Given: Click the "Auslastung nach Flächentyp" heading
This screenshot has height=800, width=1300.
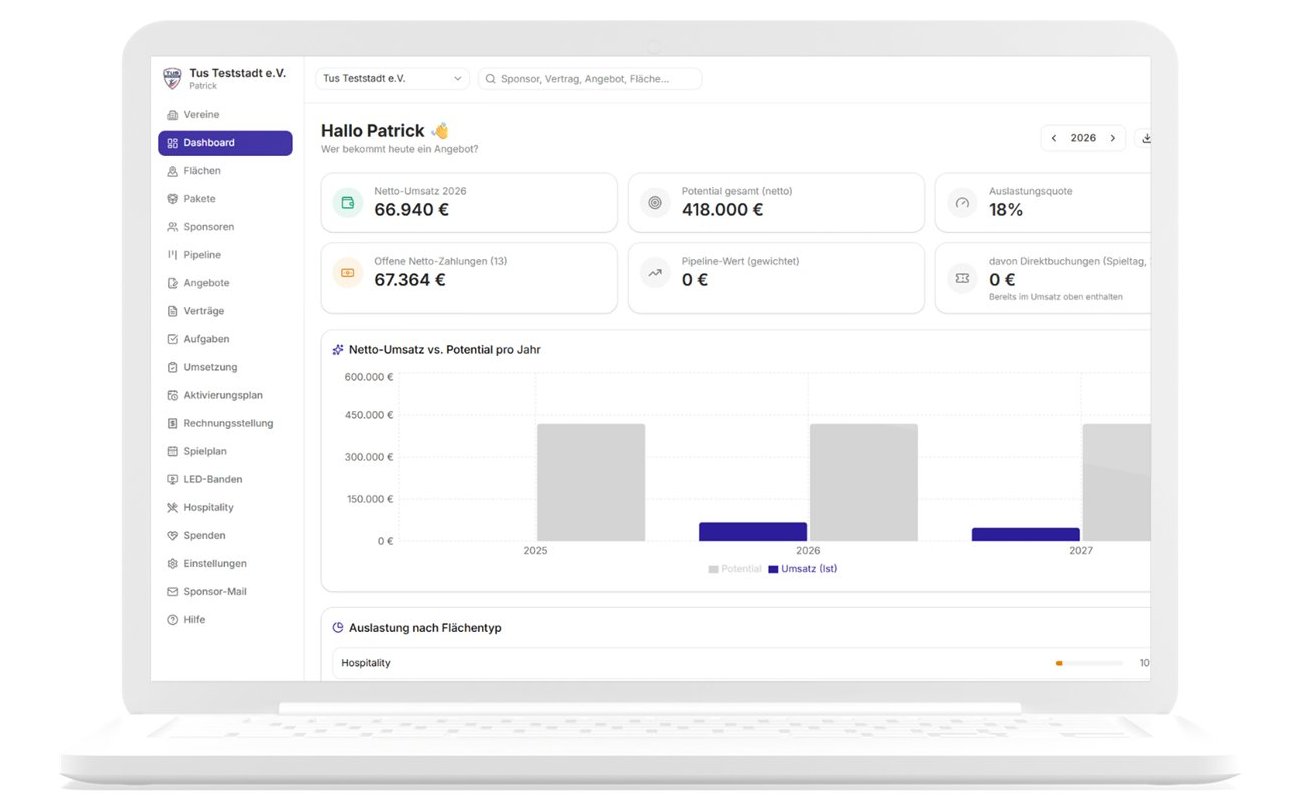Looking at the screenshot, I should 425,628.
